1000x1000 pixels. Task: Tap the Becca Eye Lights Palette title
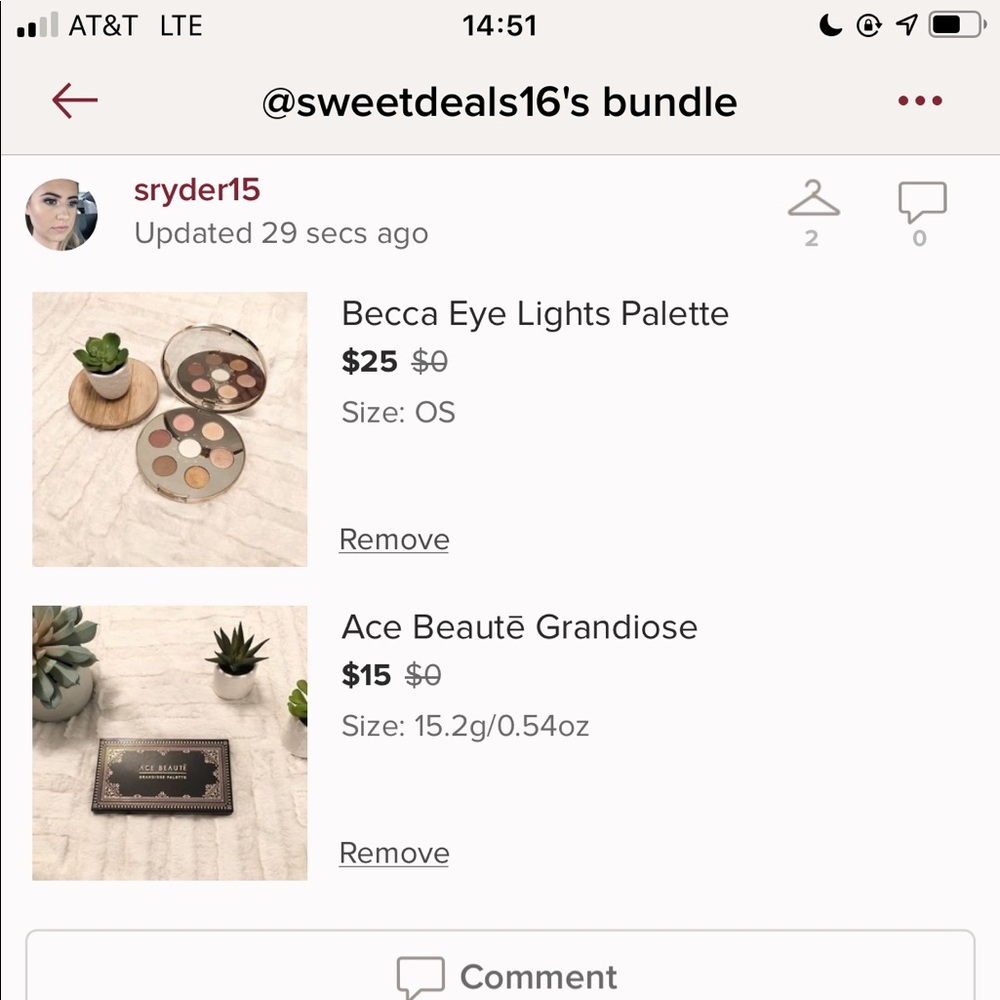[x=535, y=314]
